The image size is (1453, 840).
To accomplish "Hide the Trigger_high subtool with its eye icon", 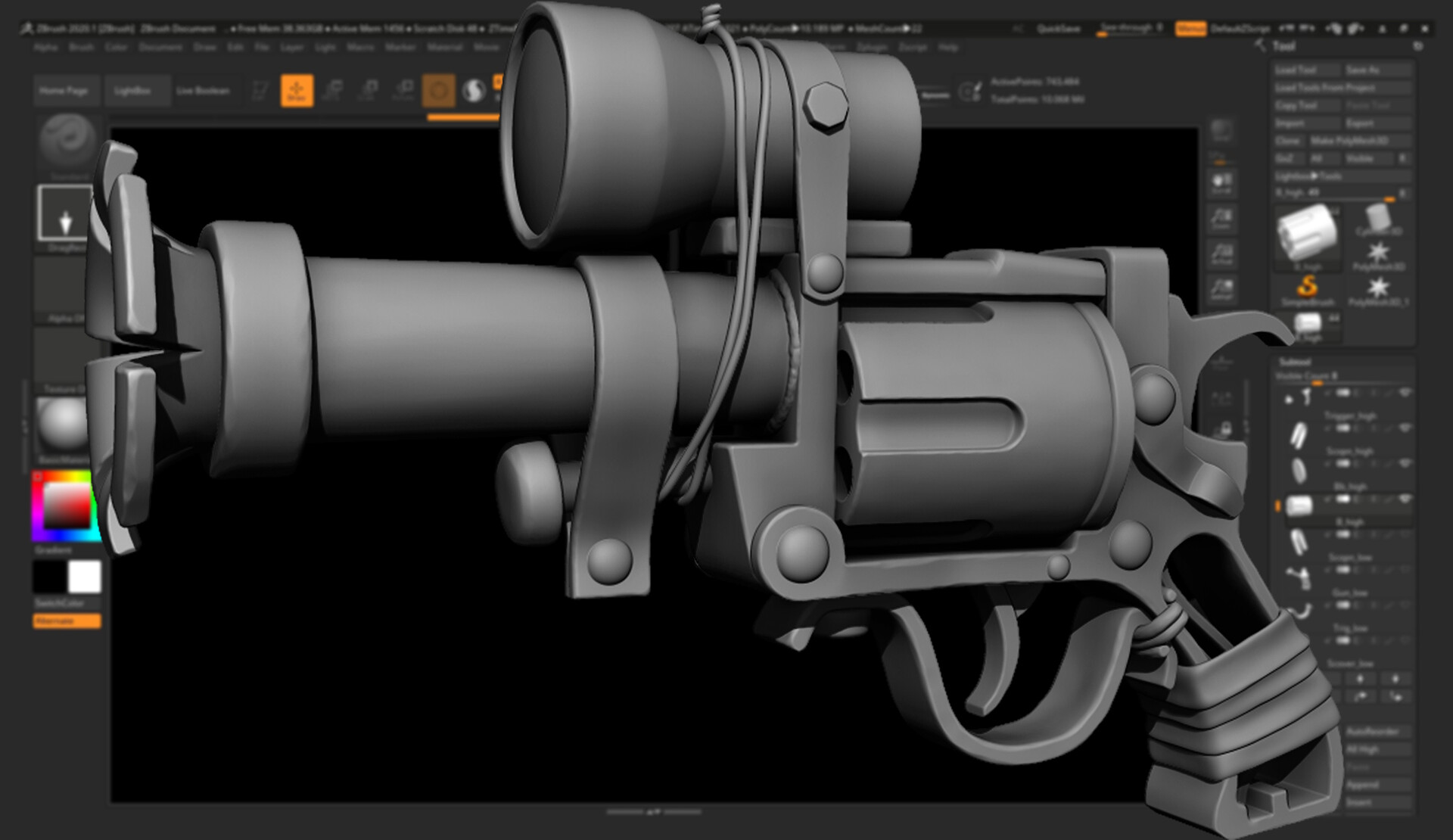I will coord(1404,393).
